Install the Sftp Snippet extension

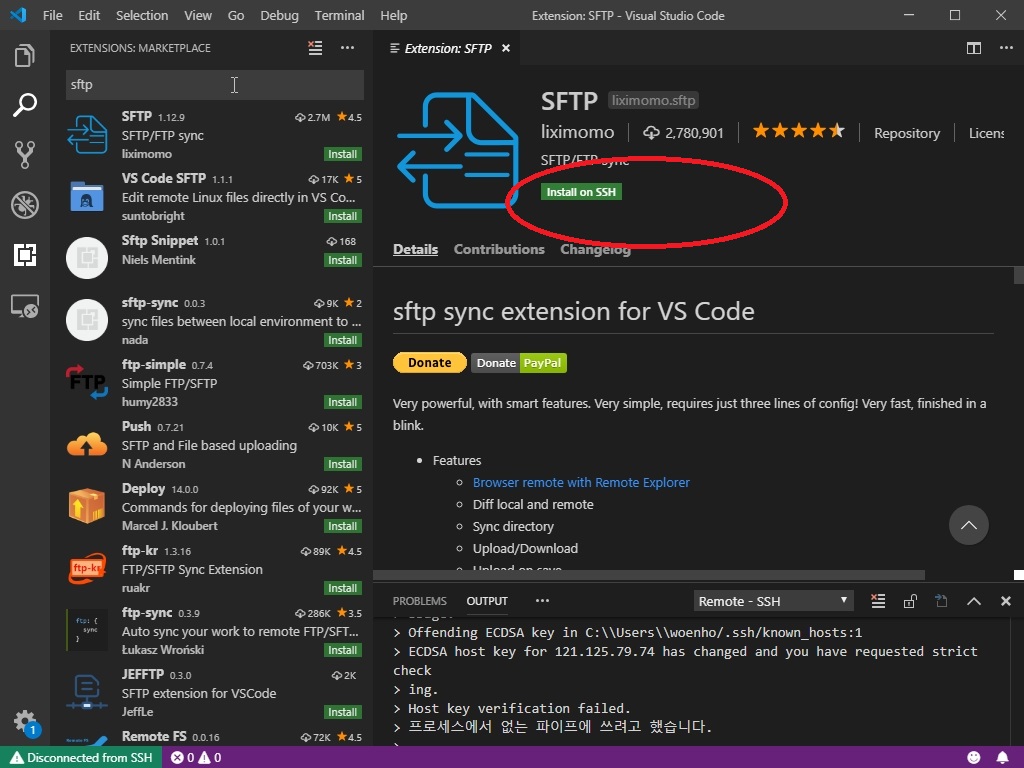pos(343,260)
